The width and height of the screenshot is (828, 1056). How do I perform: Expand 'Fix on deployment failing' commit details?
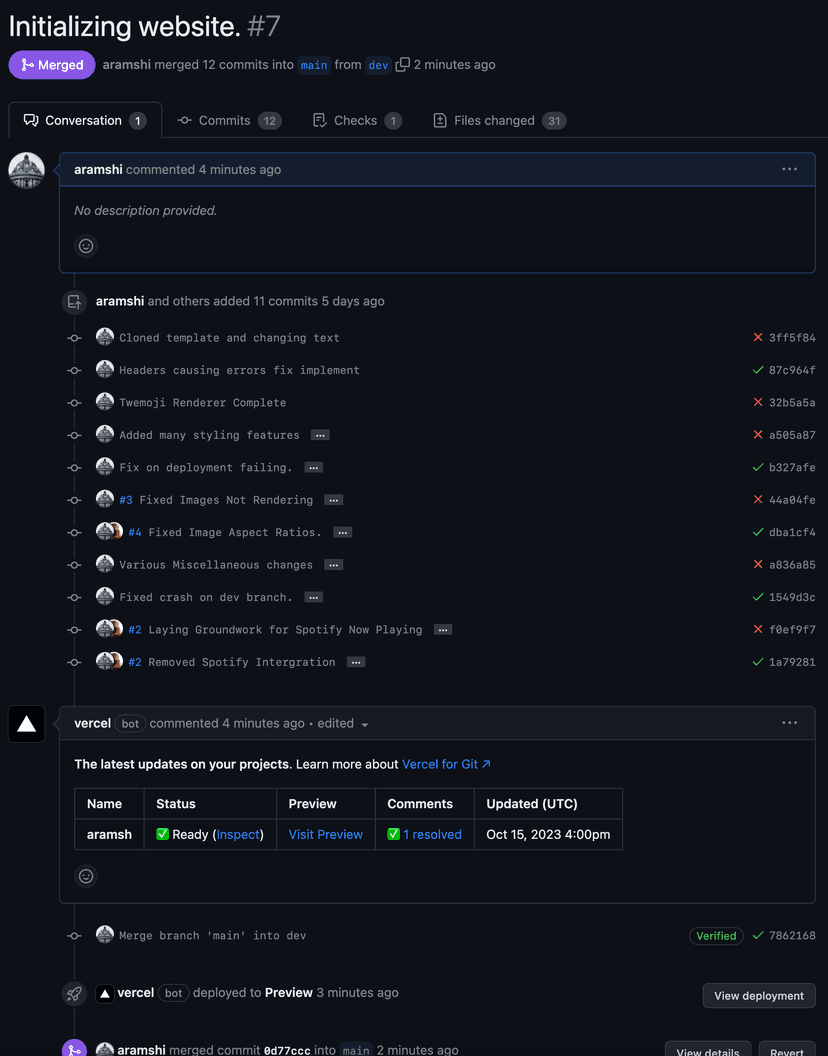(313, 468)
